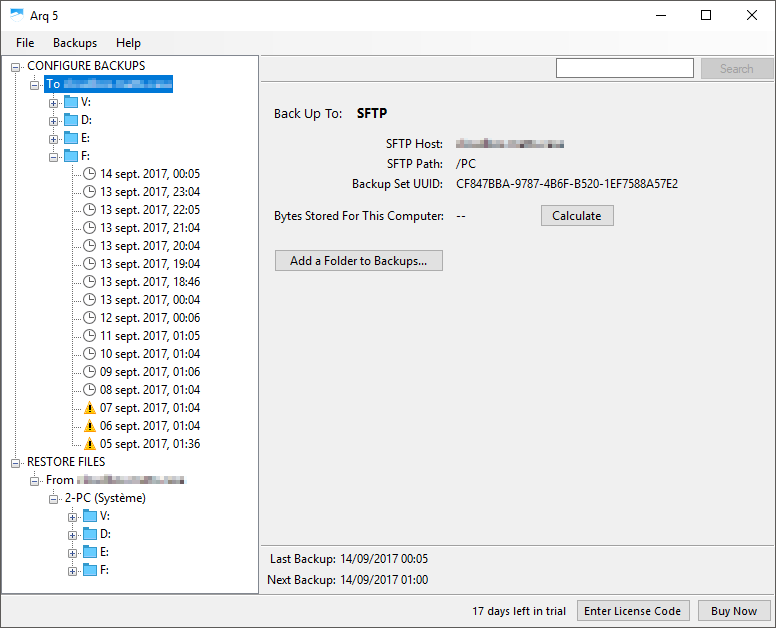Click clock icon for 12 sept. 2017, 00:06
This screenshot has width=776, height=628.
(x=89, y=318)
